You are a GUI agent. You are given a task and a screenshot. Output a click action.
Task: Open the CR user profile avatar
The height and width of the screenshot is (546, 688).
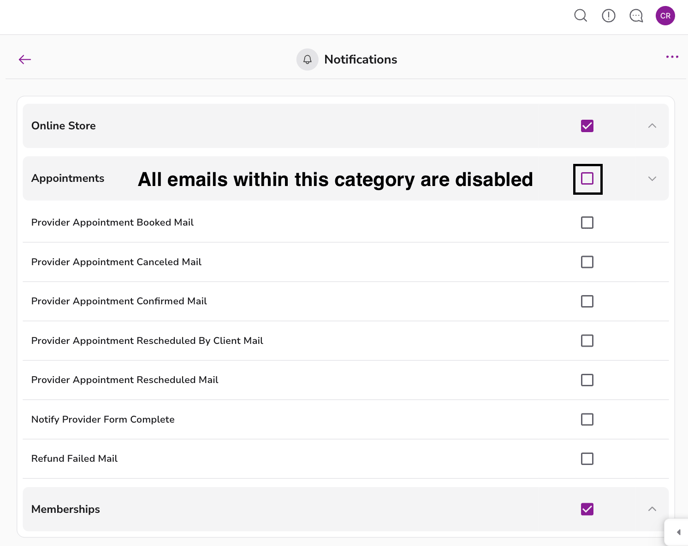[665, 16]
